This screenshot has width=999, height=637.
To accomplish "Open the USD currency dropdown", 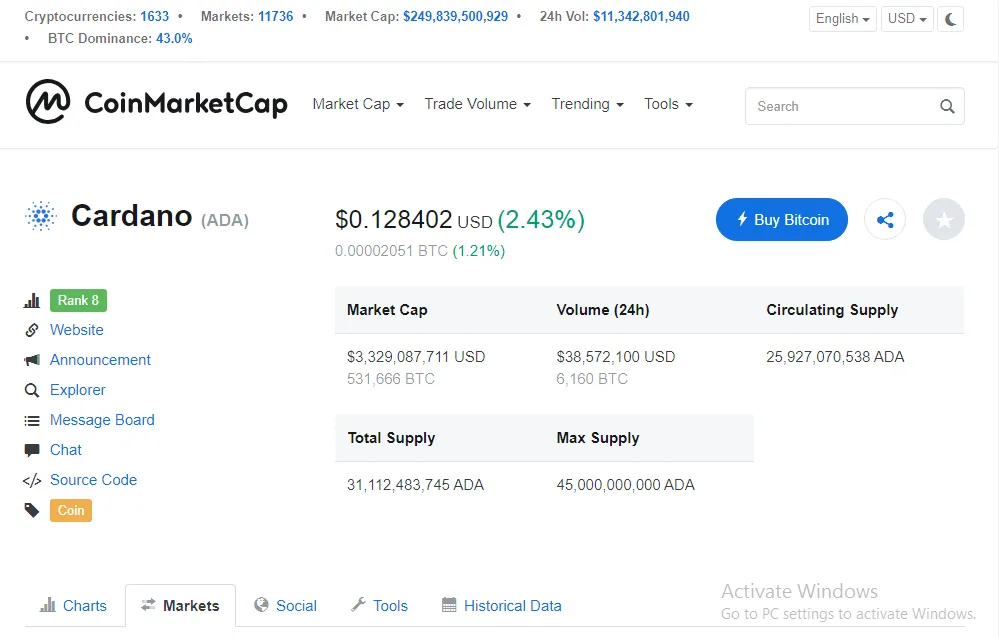I will (907, 18).
